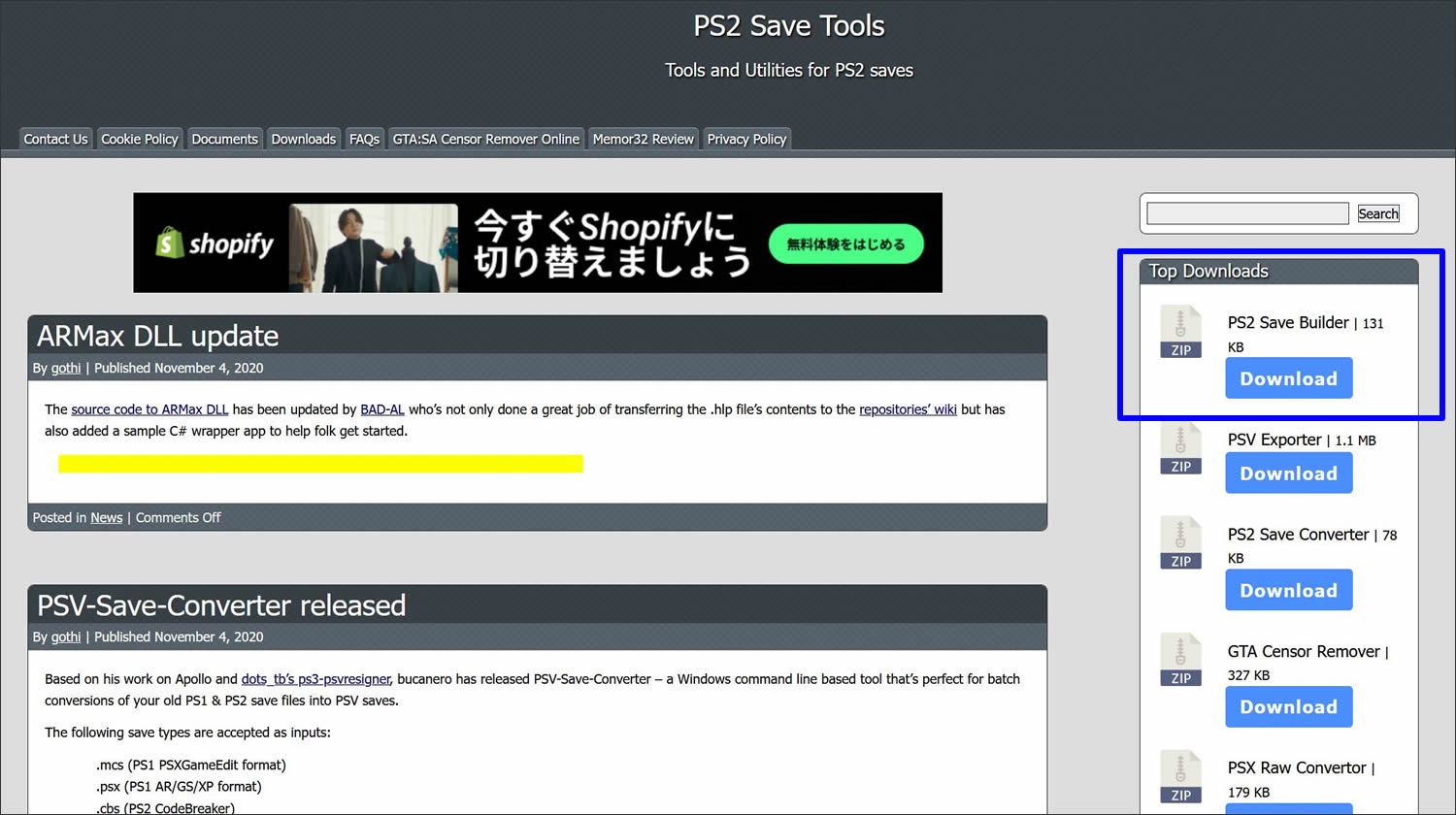Go to the Documents tab

click(x=224, y=139)
